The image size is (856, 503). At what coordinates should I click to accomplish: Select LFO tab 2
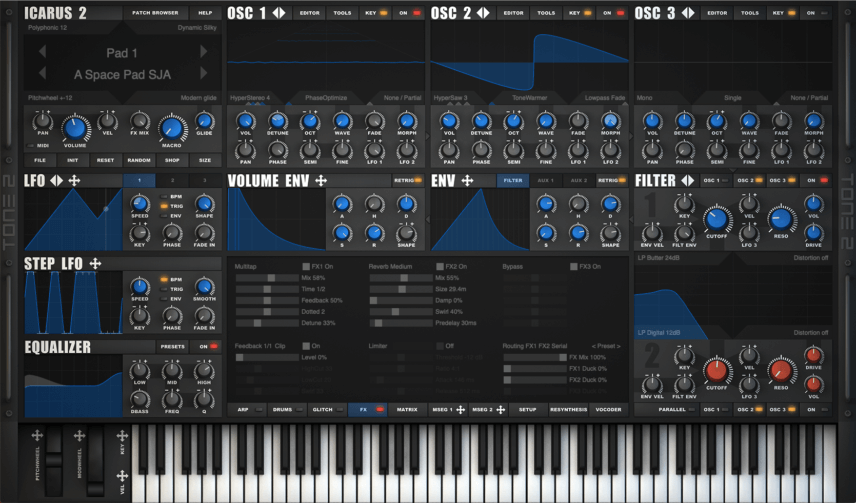click(173, 180)
